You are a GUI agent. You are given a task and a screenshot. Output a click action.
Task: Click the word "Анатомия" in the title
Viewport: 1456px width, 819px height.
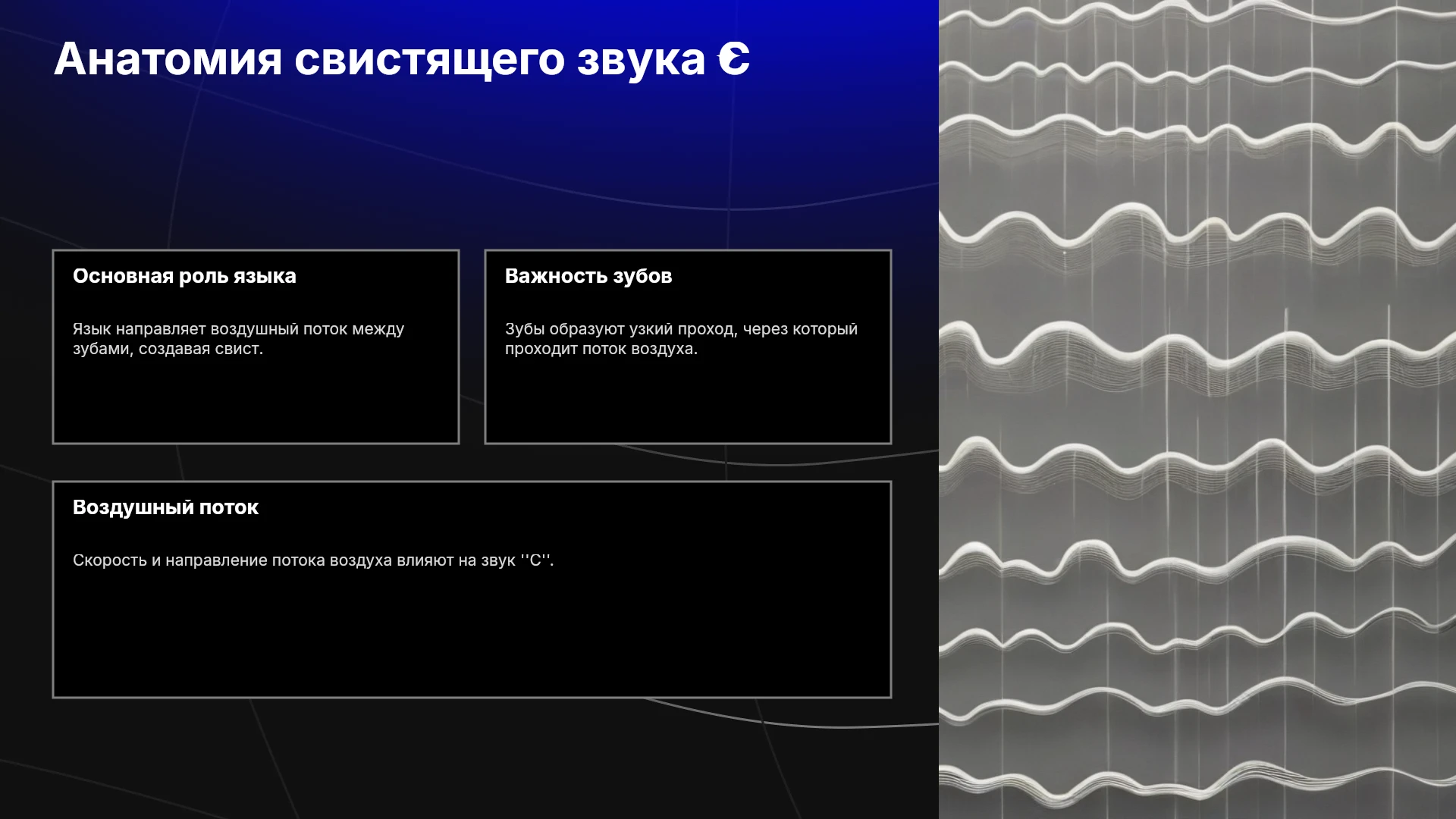coord(168,59)
